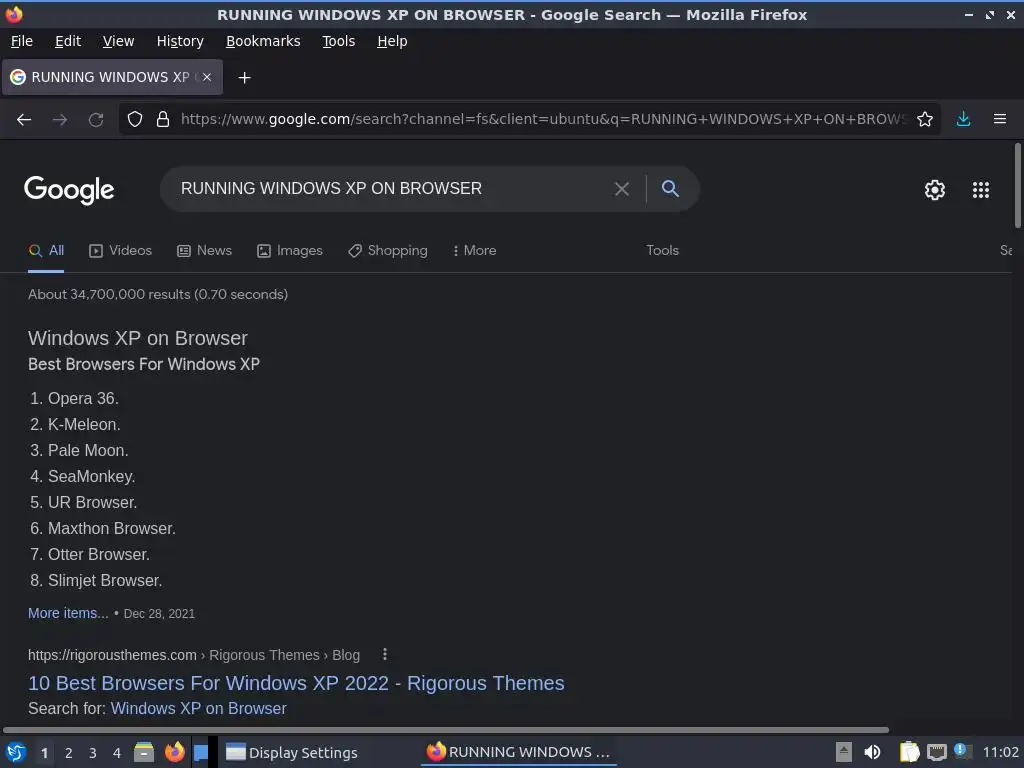Open the Bookmarks menu
The image size is (1024, 768).
[x=263, y=41]
